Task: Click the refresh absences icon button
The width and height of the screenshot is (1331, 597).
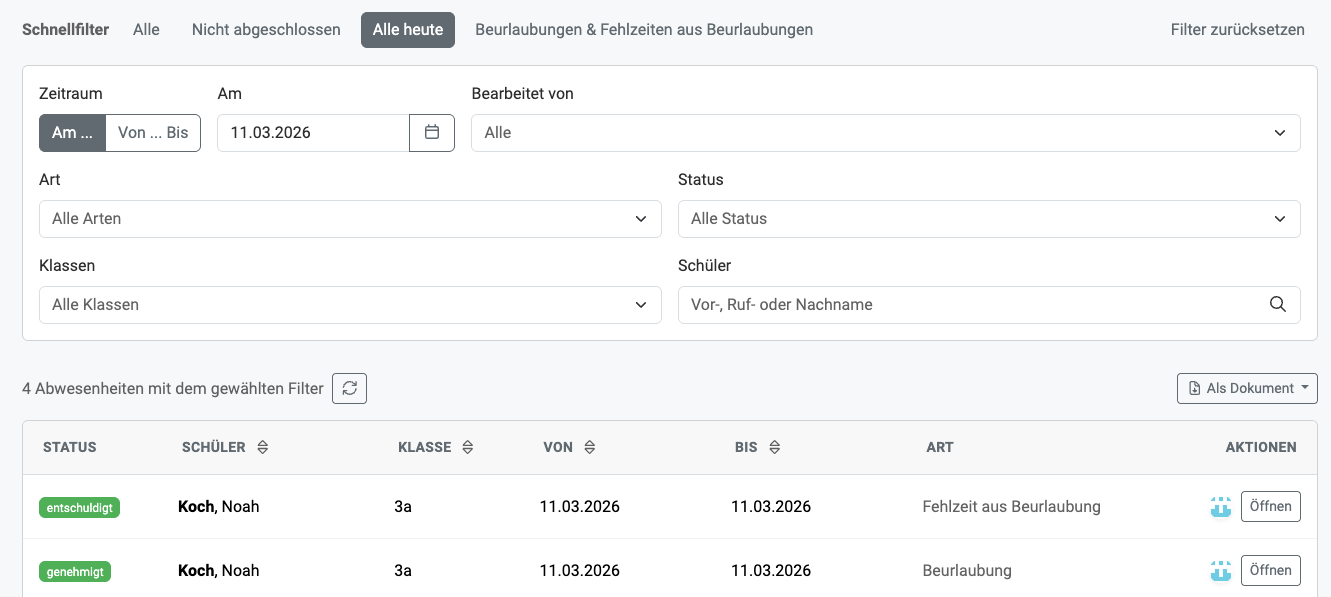Action: (x=349, y=388)
